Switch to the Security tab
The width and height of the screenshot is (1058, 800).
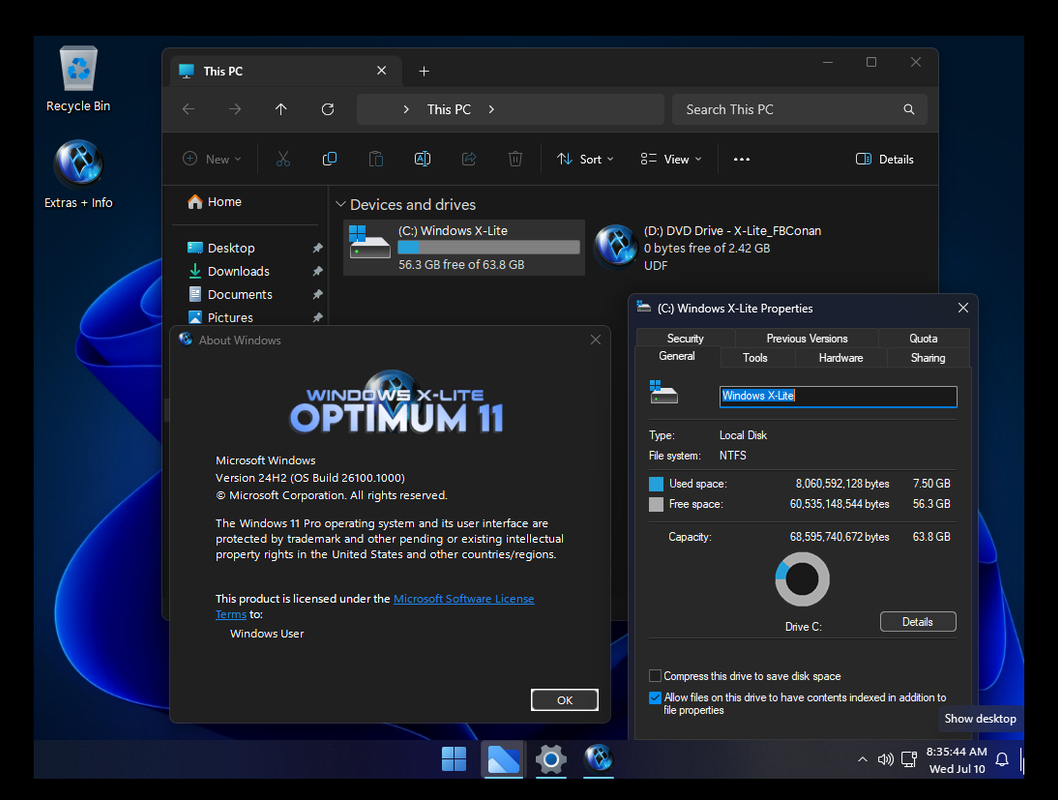685,338
